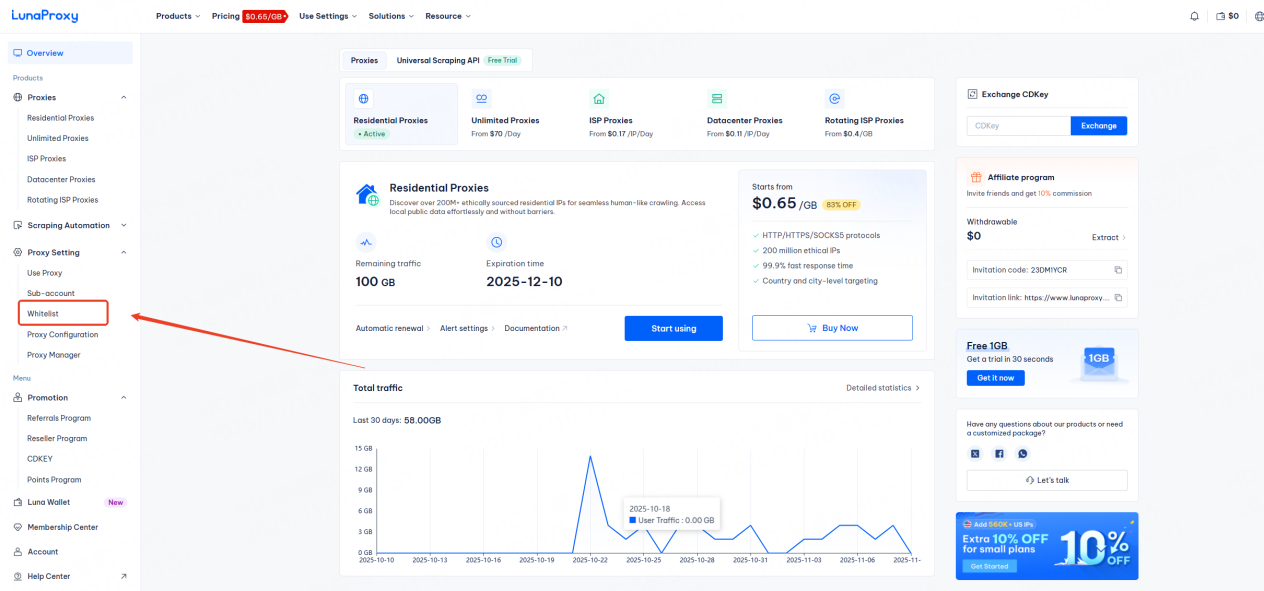Click the Datacenter Proxies server icon

pos(717,98)
